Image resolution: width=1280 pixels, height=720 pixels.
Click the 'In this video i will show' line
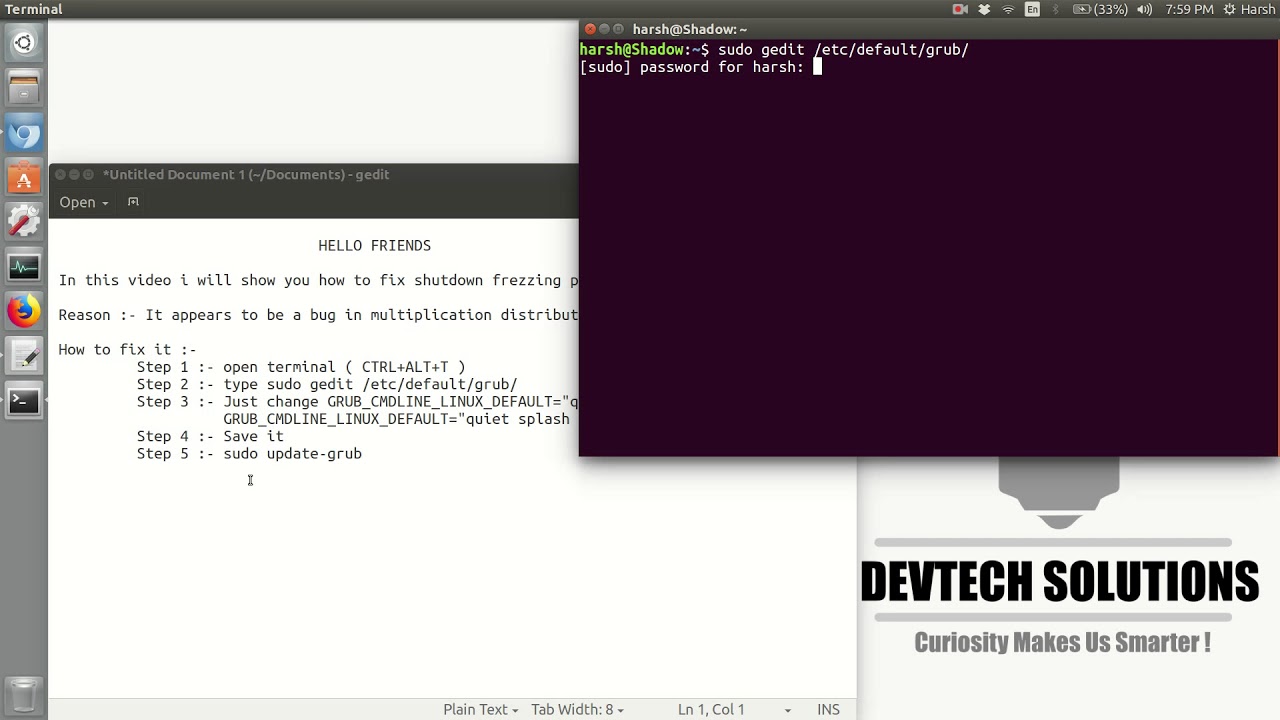pyautogui.click(x=318, y=281)
